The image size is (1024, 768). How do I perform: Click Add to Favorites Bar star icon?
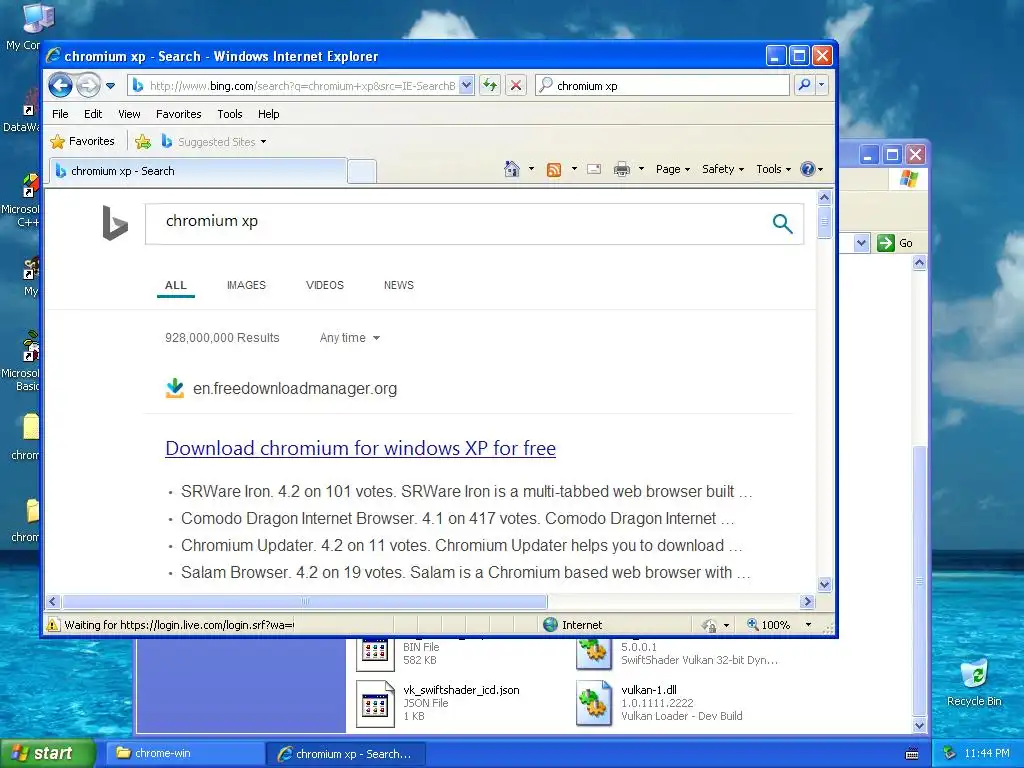(143, 142)
